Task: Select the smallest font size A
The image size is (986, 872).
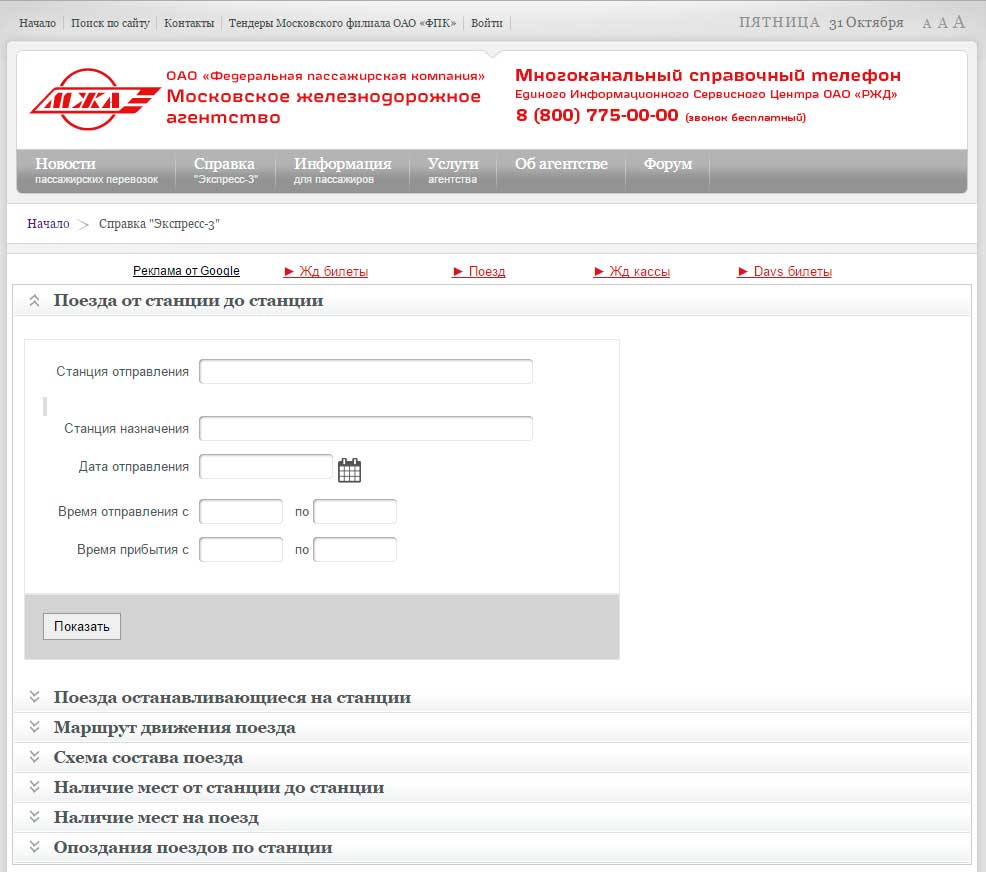Action: click(926, 24)
